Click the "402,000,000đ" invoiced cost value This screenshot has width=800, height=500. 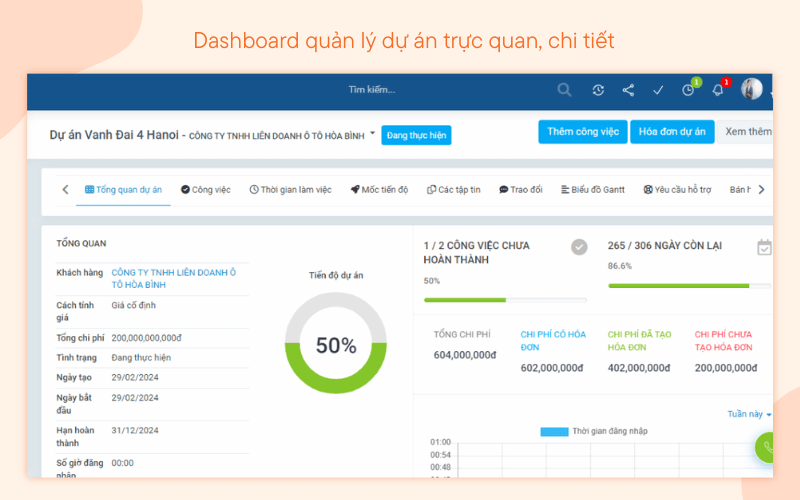639,368
